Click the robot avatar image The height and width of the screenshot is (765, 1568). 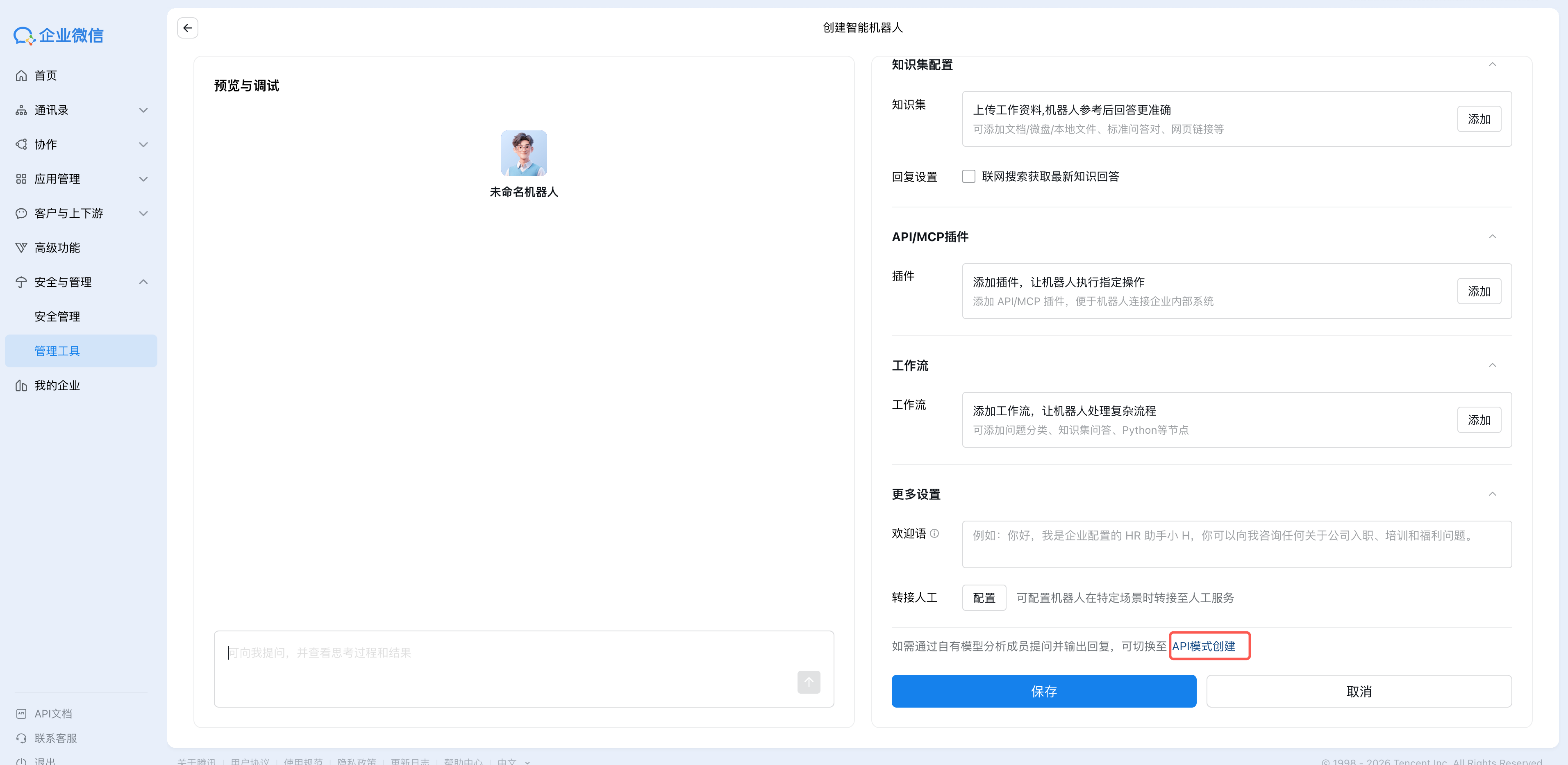pyautogui.click(x=523, y=153)
